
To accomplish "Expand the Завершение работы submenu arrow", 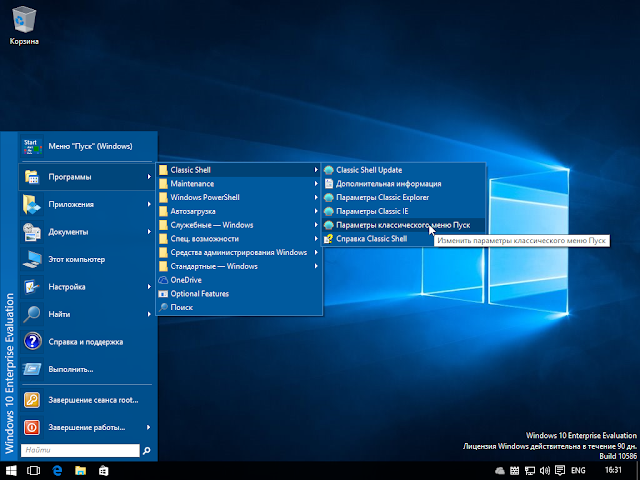I will 149,427.
